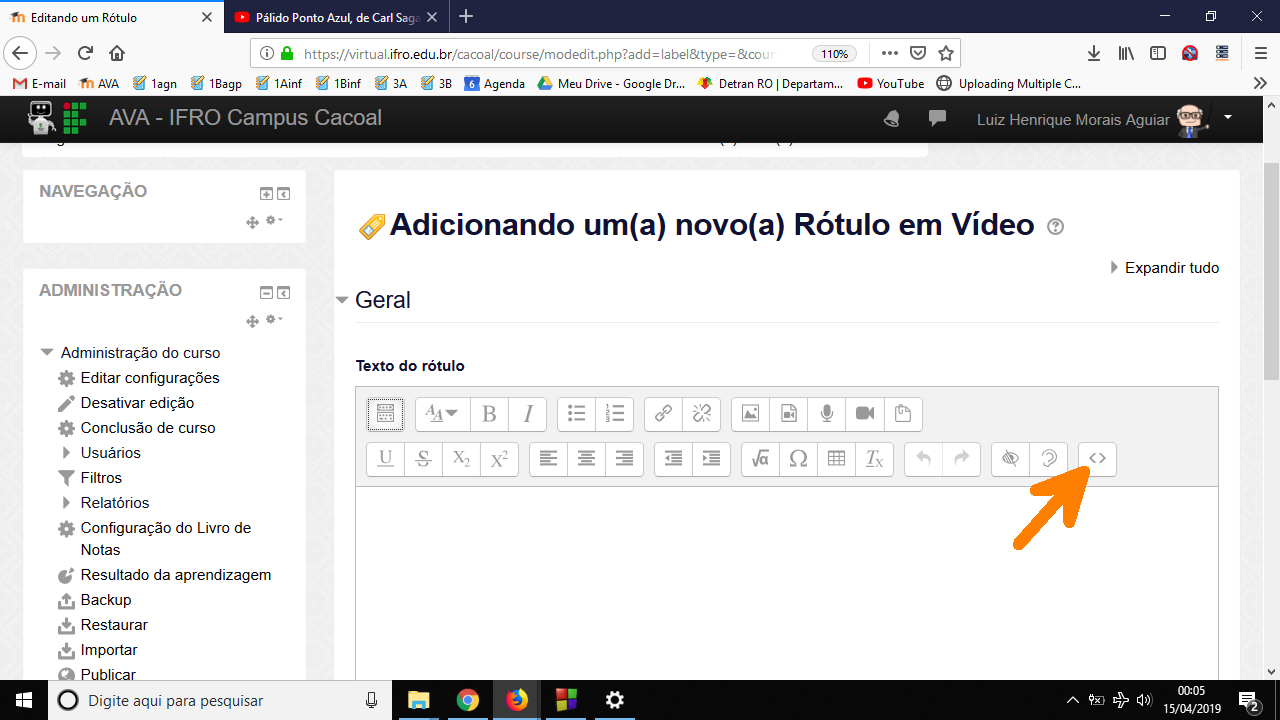Image resolution: width=1280 pixels, height=720 pixels.
Task: Open the paragraph styles dropdown
Action: click(x=441, y=413)
